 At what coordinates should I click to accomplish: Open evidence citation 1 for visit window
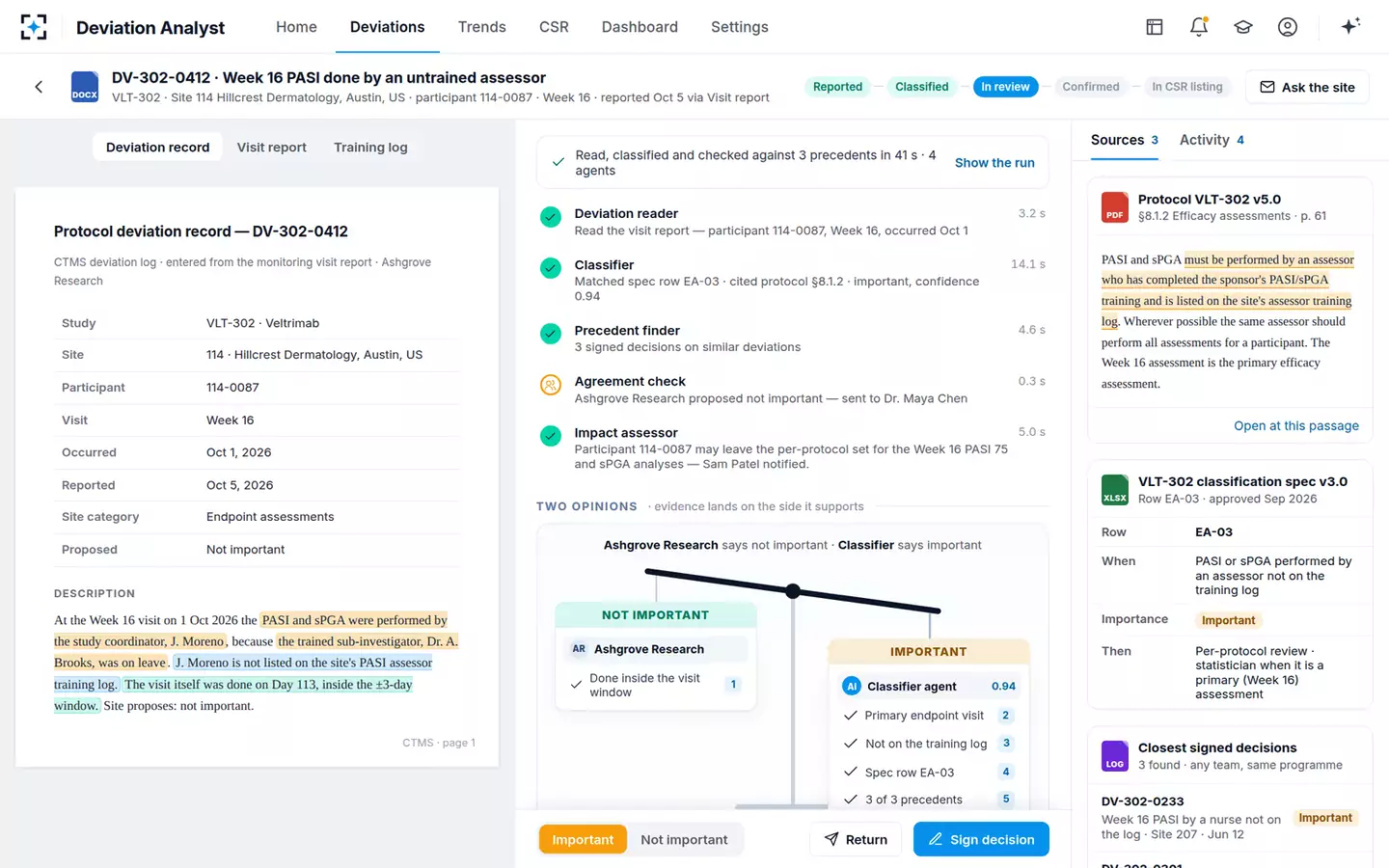coord(733,685)
